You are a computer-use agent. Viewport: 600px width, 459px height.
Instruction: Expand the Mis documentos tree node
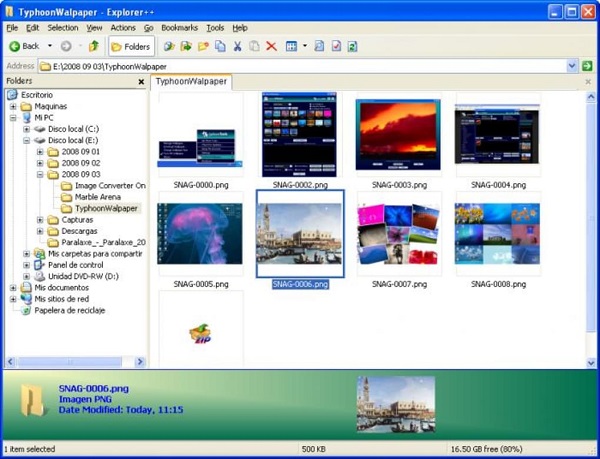point(13,287)
